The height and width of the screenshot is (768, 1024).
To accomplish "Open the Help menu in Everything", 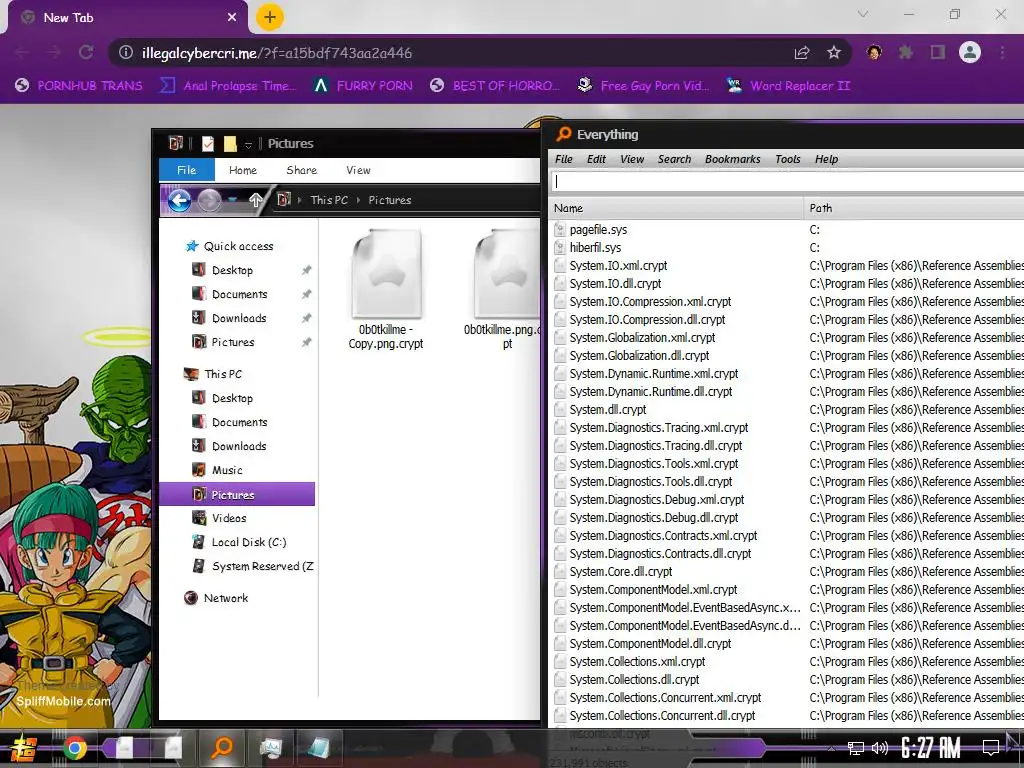I will pyautogui.click(x=826, y=159).
